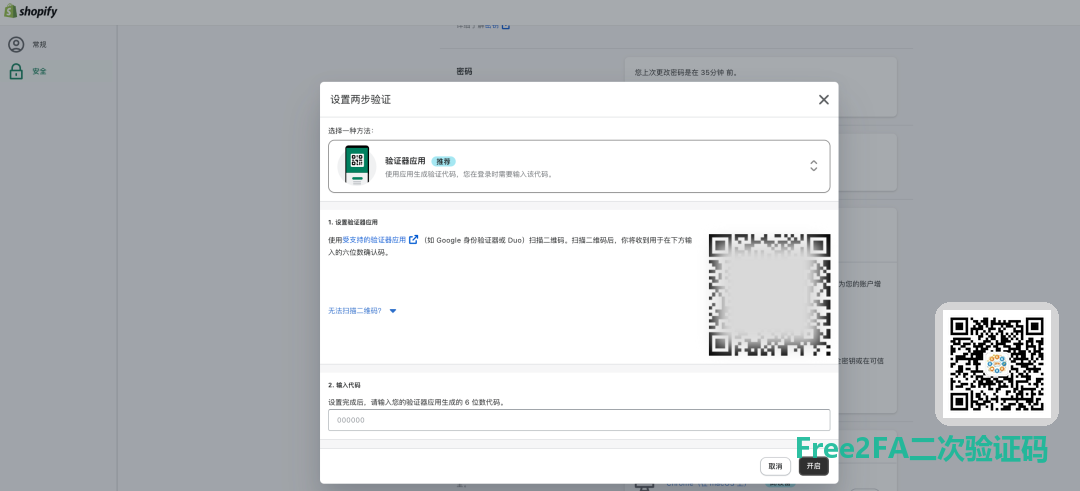Select the 安全 security sidebar item
Screen dimensions: 1080x491
[x=58, y=71]
